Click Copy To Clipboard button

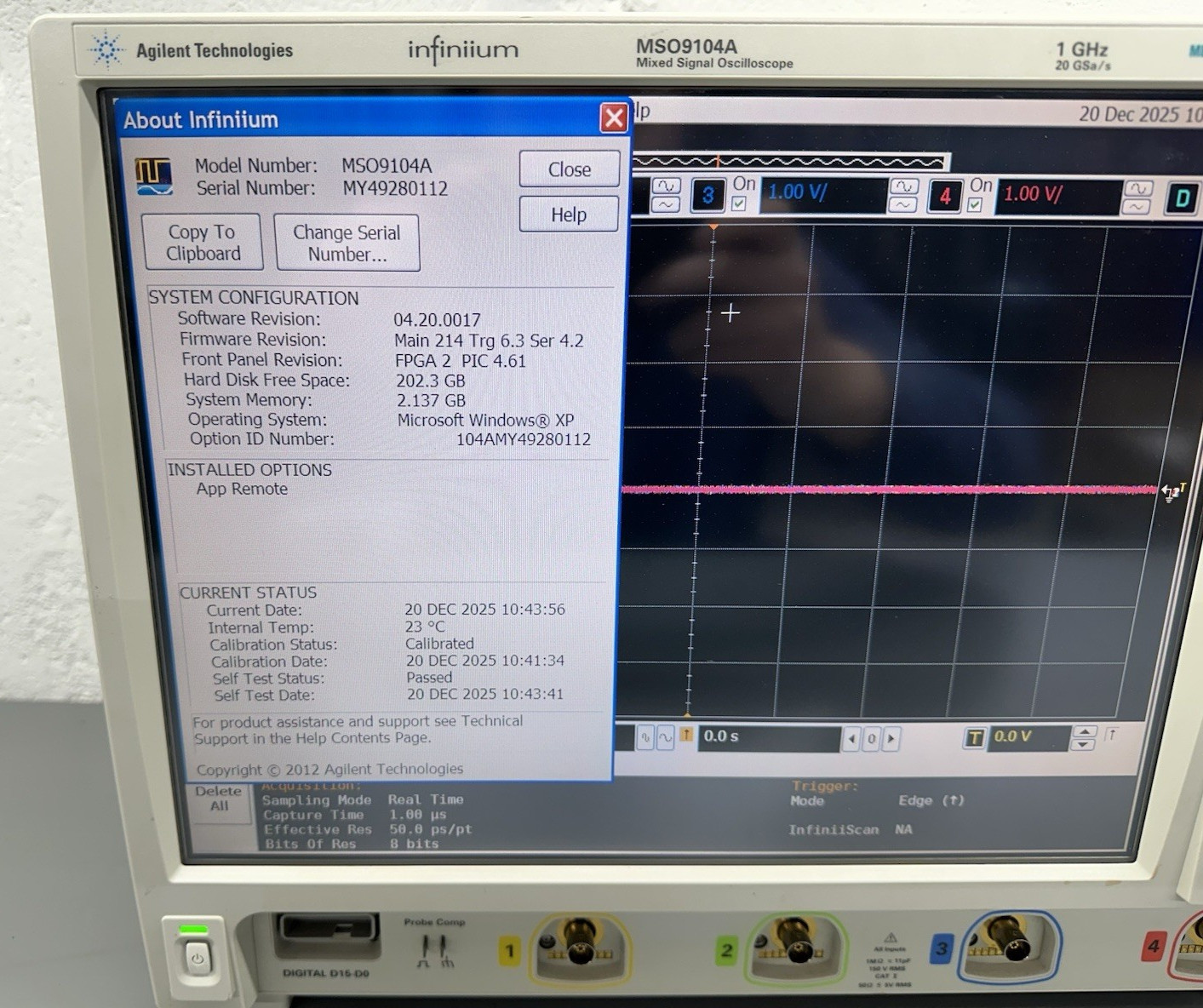pos(202,243)
